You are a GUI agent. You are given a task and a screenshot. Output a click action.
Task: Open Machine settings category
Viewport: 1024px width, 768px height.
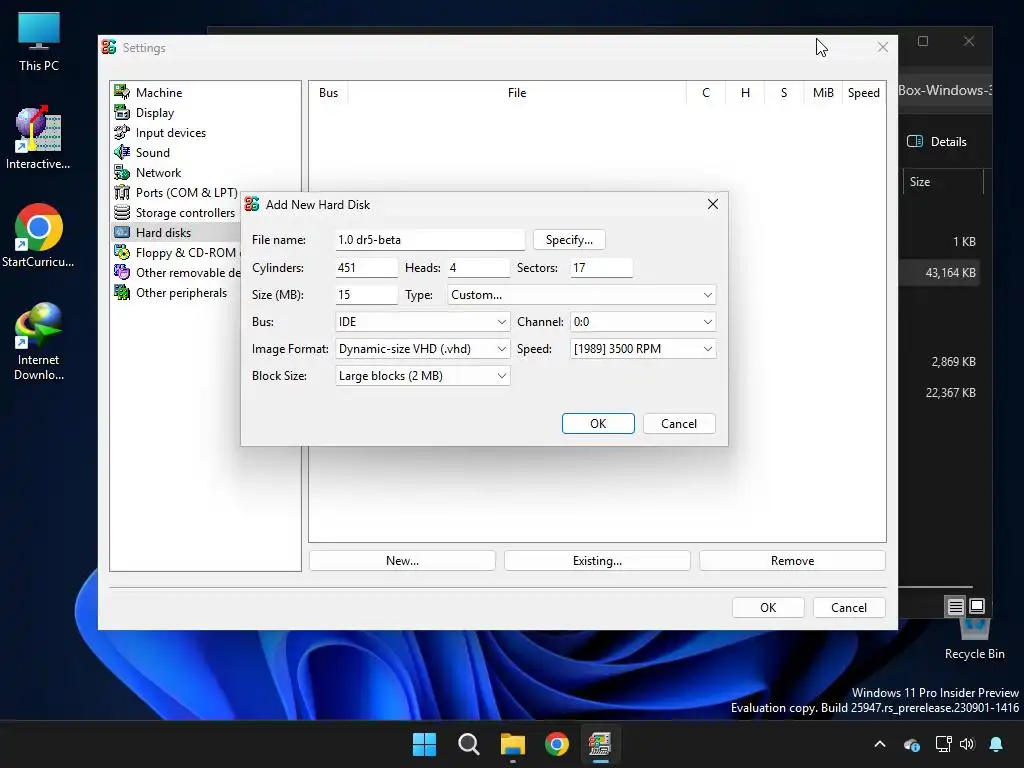159,93
